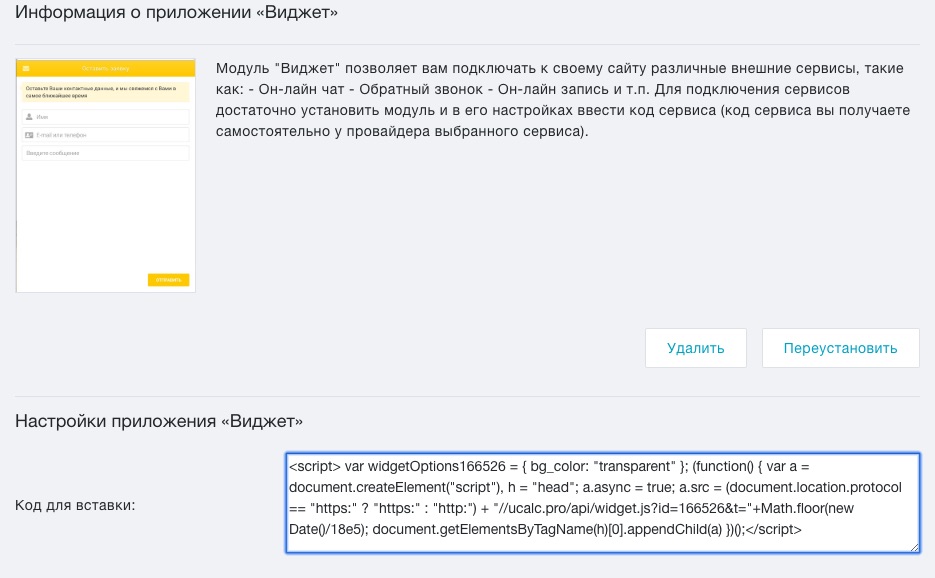This screenshot has height=578, width=935.
Task: Click the module description paragraph text
Action: 562,100
